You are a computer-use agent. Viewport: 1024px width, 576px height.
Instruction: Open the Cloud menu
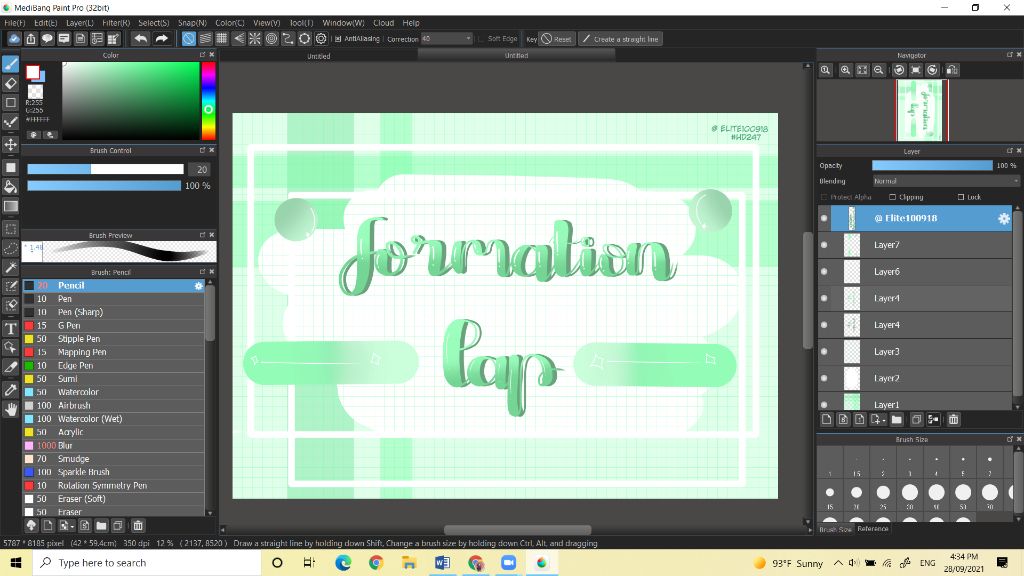(x=383, y=23)
